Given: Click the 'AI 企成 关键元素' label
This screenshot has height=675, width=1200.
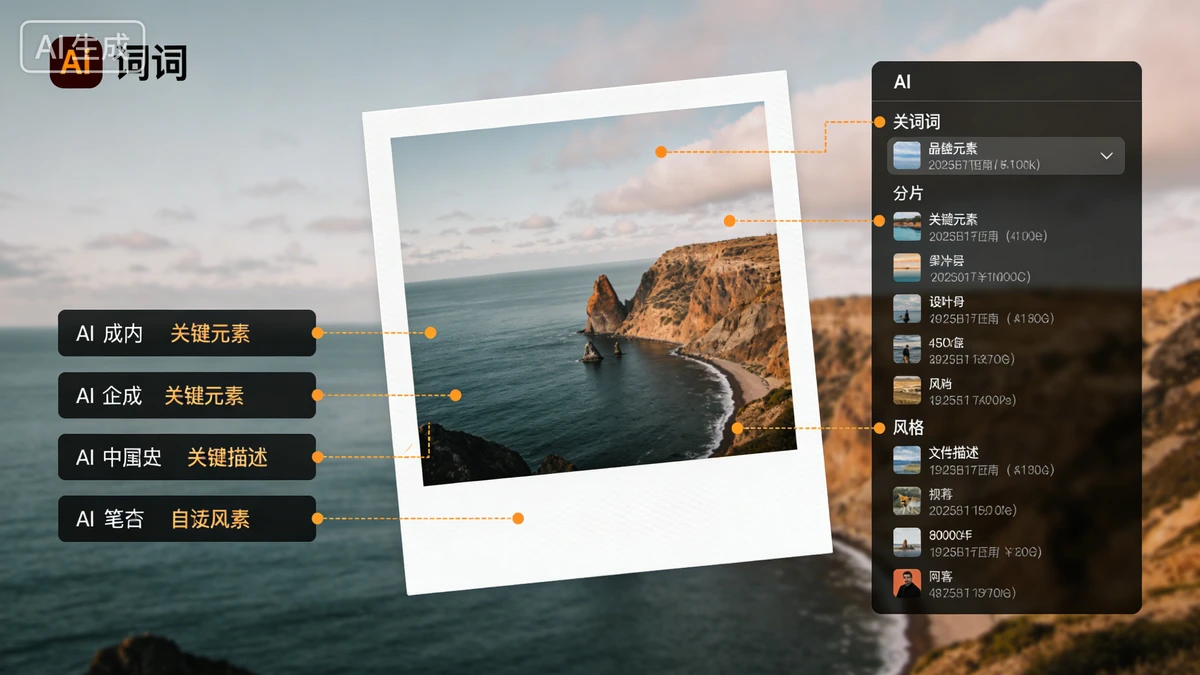Looking at the screenshot, I should [187, 395].
